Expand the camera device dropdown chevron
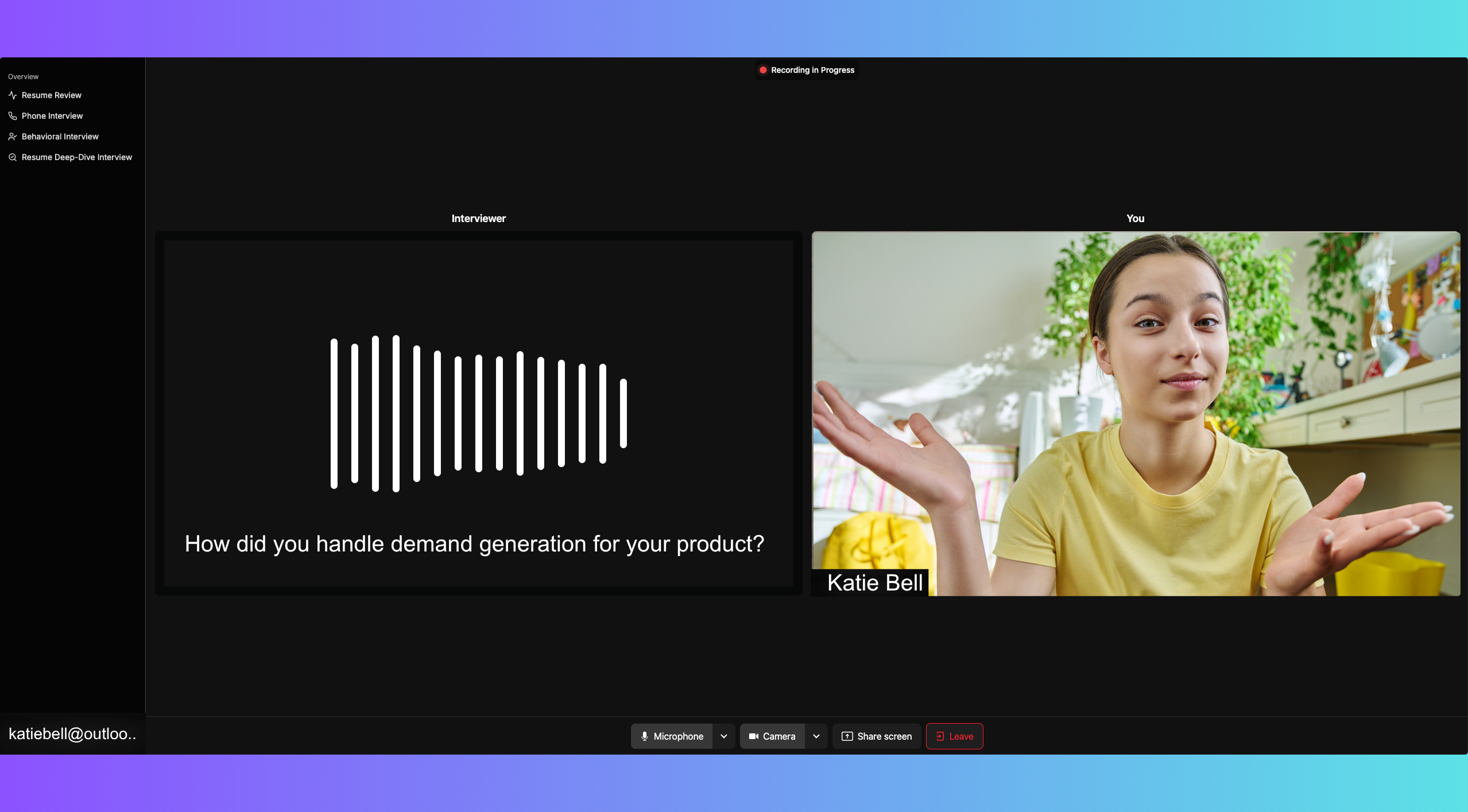 [x=816, y=736]
